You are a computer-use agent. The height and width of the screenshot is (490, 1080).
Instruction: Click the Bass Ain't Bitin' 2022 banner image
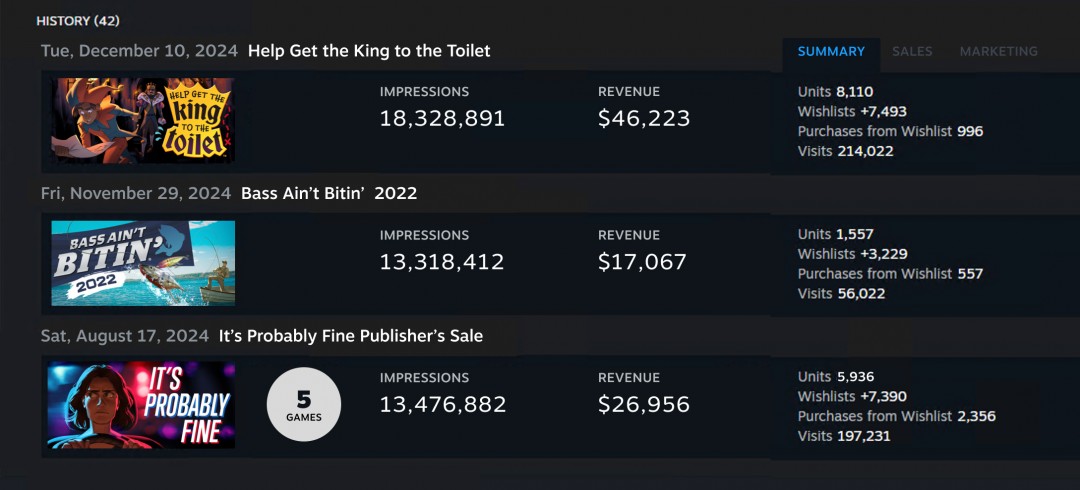[143, 263]
